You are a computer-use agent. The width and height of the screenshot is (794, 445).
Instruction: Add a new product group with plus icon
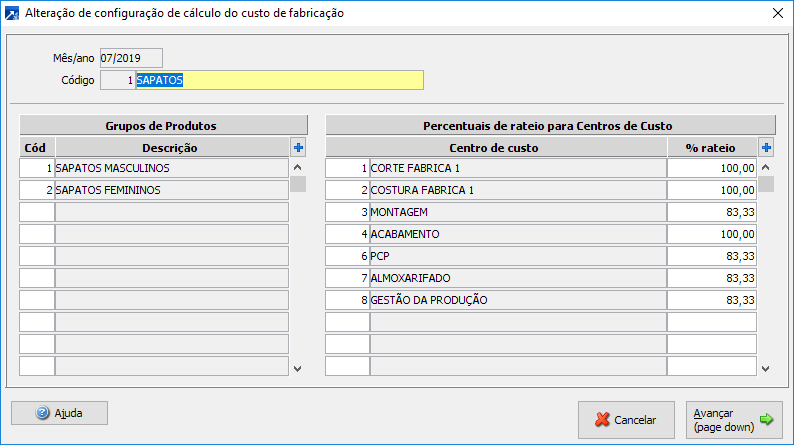(298, 148)
